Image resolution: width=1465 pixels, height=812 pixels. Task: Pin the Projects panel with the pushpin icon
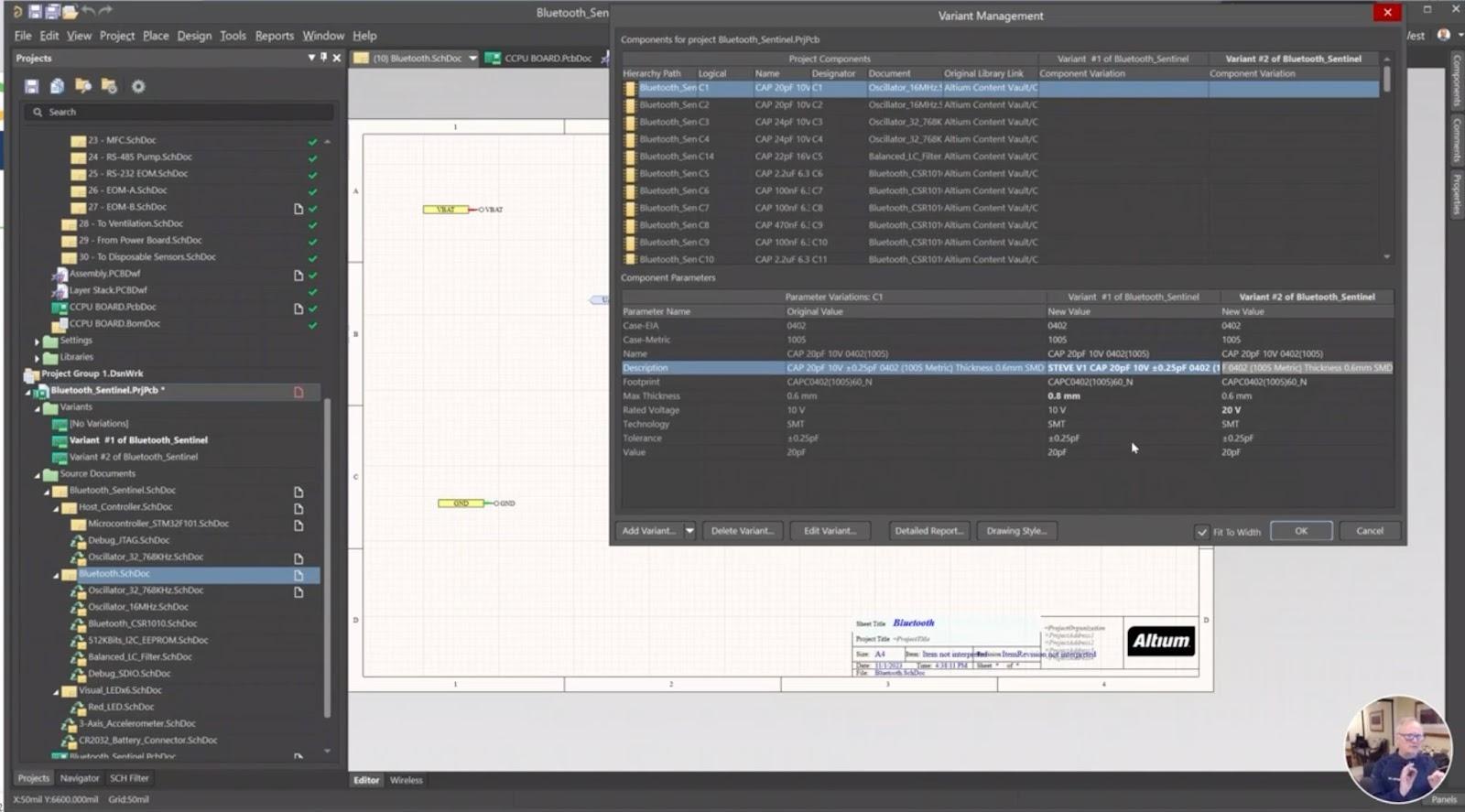(323, 58)
